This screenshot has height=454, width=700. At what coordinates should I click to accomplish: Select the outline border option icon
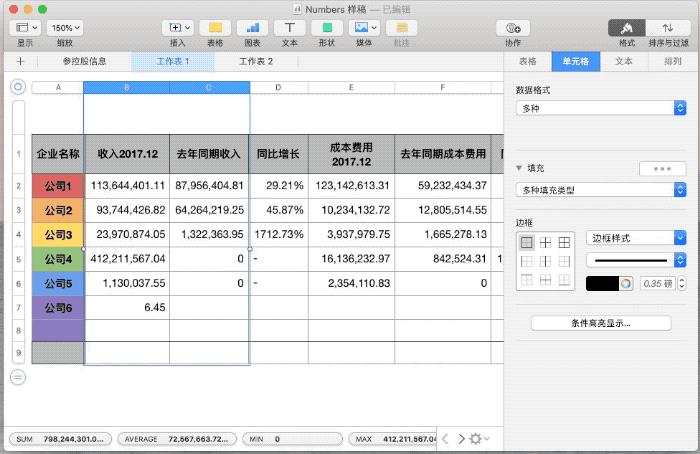pos(527,242)
